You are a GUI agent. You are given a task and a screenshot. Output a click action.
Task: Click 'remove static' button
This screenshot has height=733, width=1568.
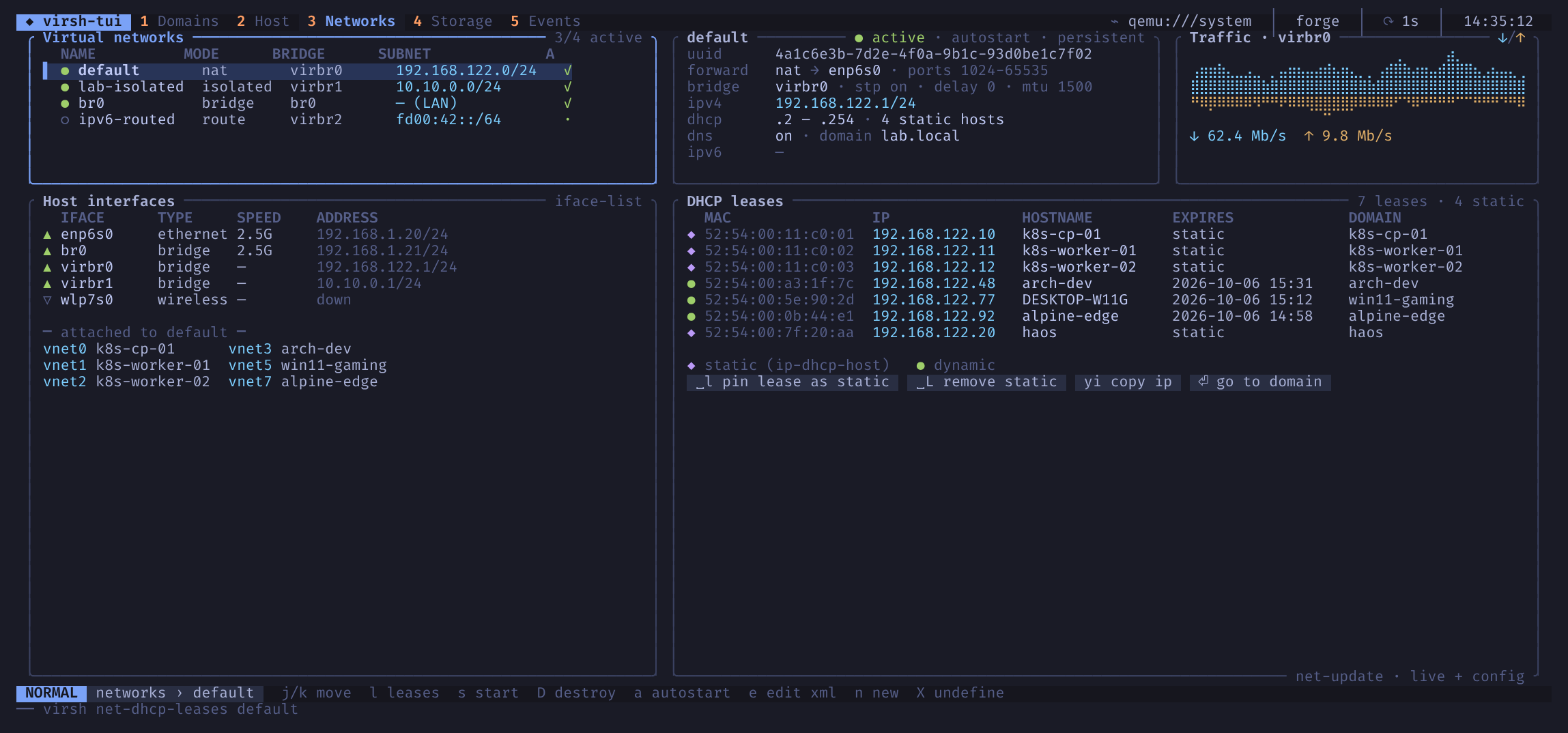point(986,382)
